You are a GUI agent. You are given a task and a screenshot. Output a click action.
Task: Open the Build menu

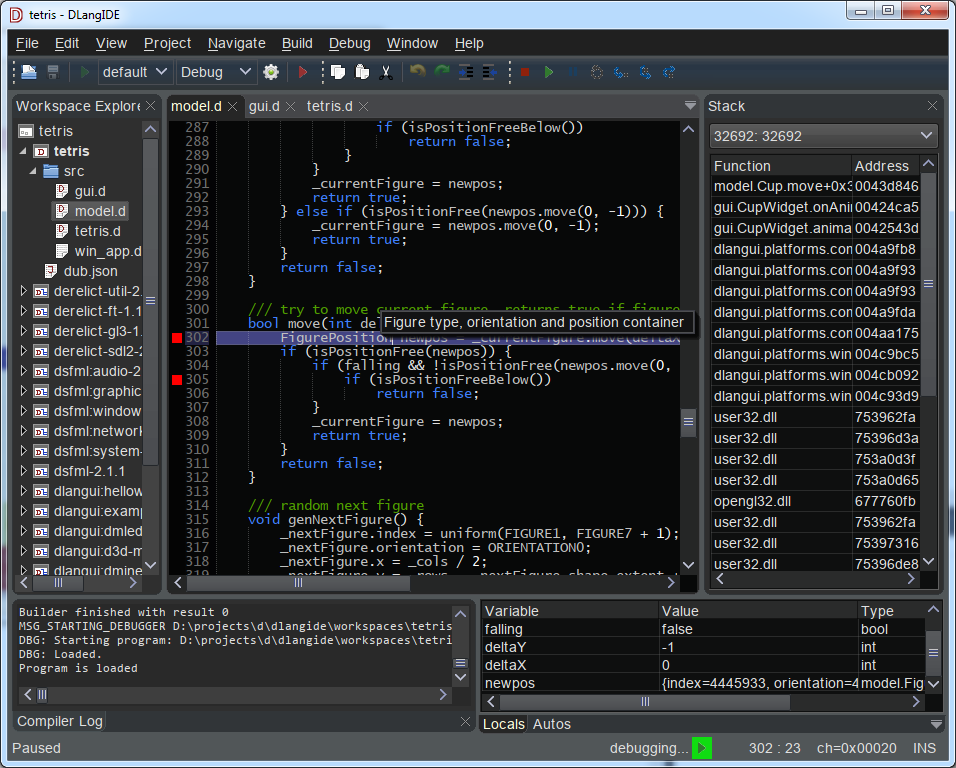[x=297, y=43]
